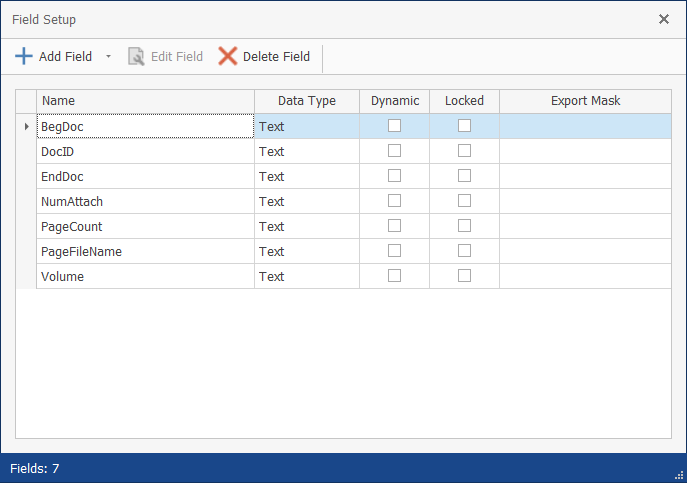The width and height of the screenshot is (687, 483).
Task: Click the BegDoc row indicator arrow
Action: coord(26,126)
